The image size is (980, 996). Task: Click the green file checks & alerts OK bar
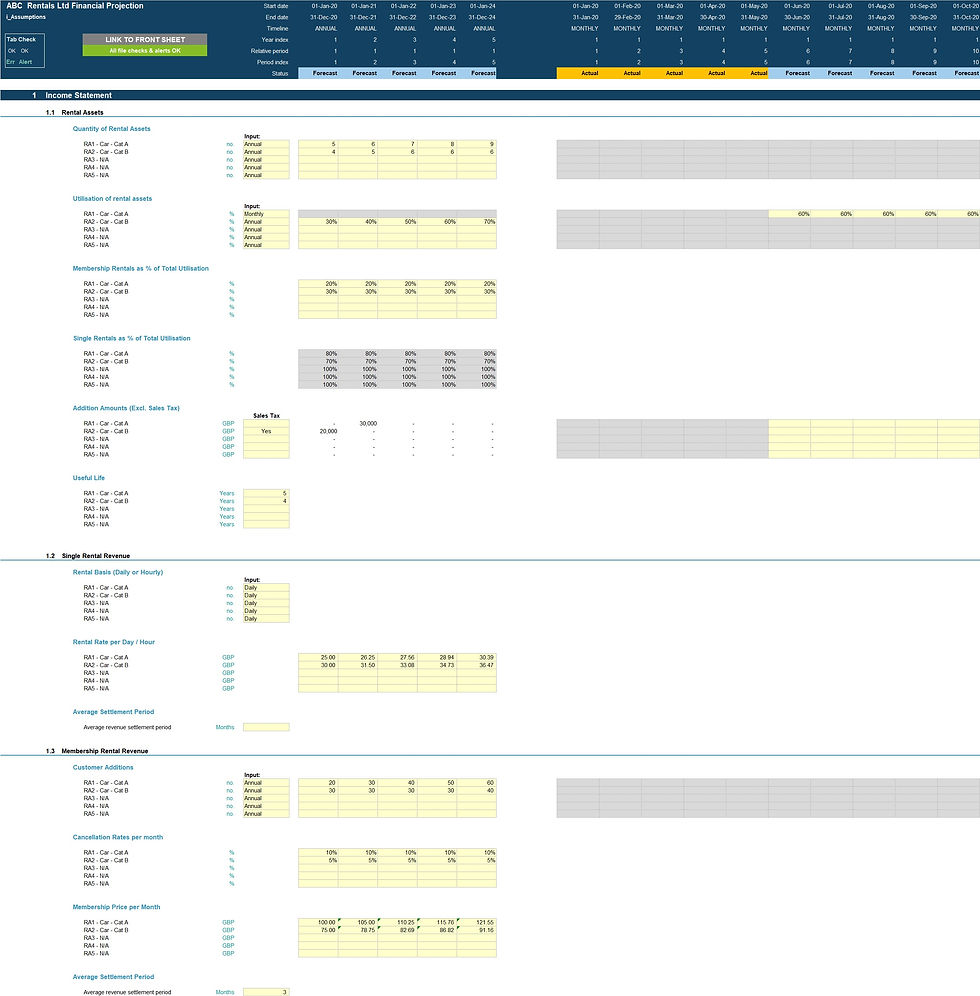pyautogui.click(x=145, y=51)
